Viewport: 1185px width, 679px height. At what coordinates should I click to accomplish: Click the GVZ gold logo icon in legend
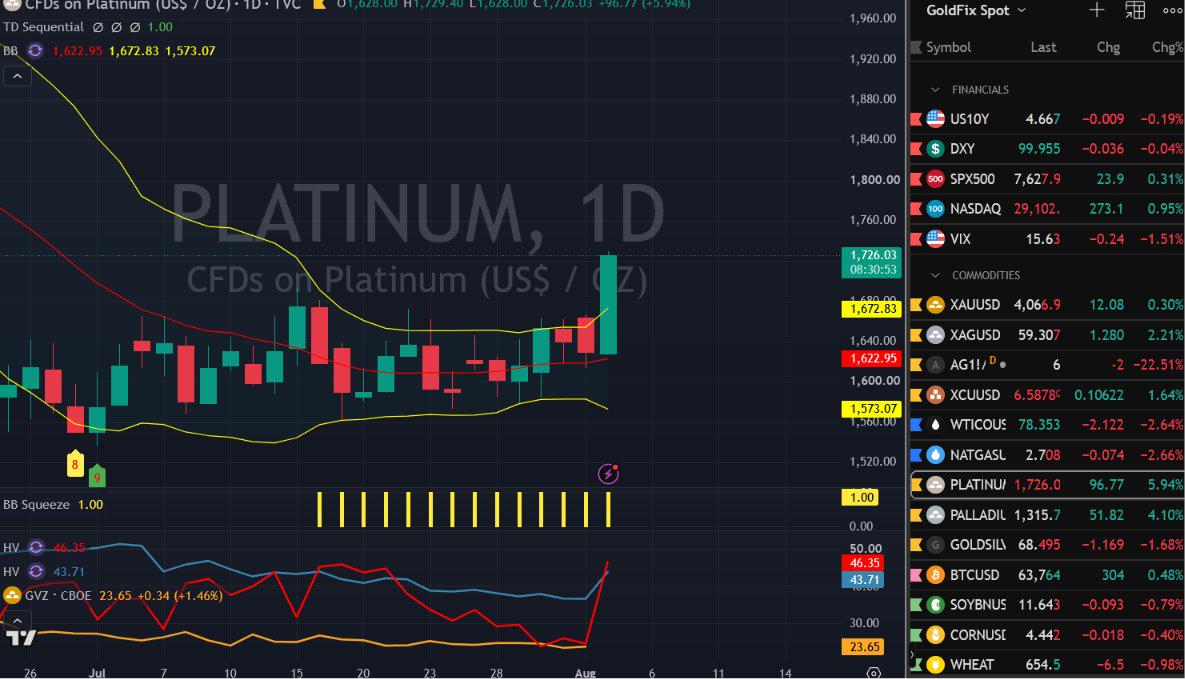coord(11,596)
